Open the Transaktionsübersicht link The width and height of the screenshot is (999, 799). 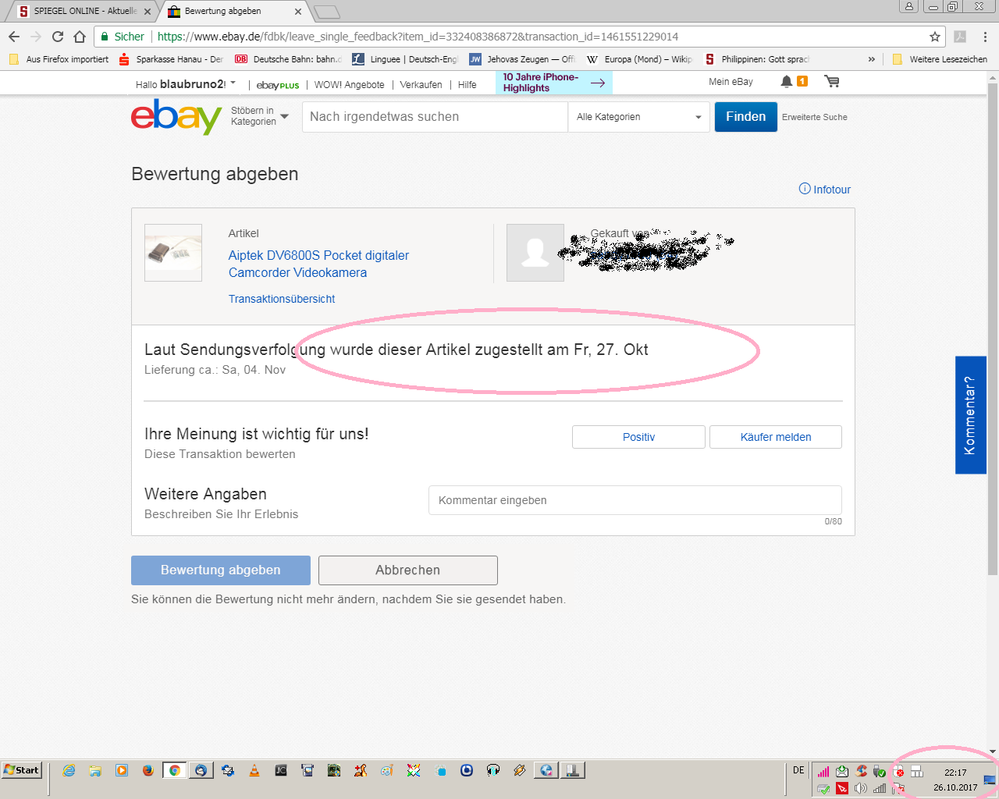tap(281, 298)
